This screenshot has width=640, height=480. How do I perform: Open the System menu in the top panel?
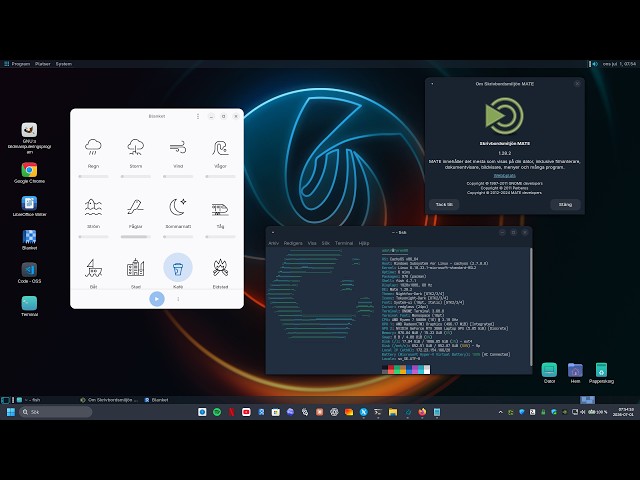64,64
